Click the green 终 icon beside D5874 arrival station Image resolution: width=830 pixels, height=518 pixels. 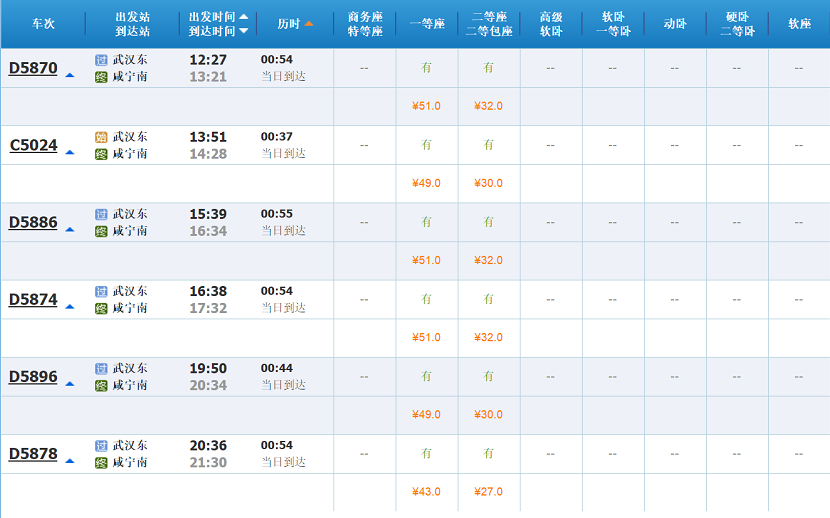pyautogui.click(x=101, y=308)
